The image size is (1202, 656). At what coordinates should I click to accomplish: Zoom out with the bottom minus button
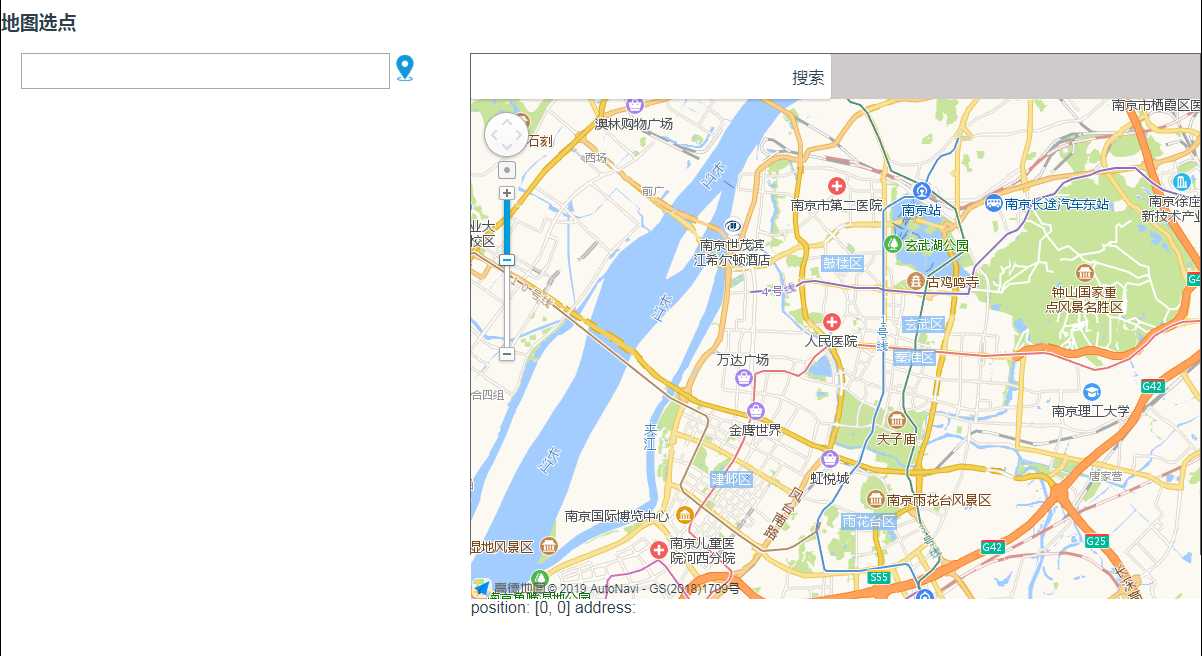[507, 354]
